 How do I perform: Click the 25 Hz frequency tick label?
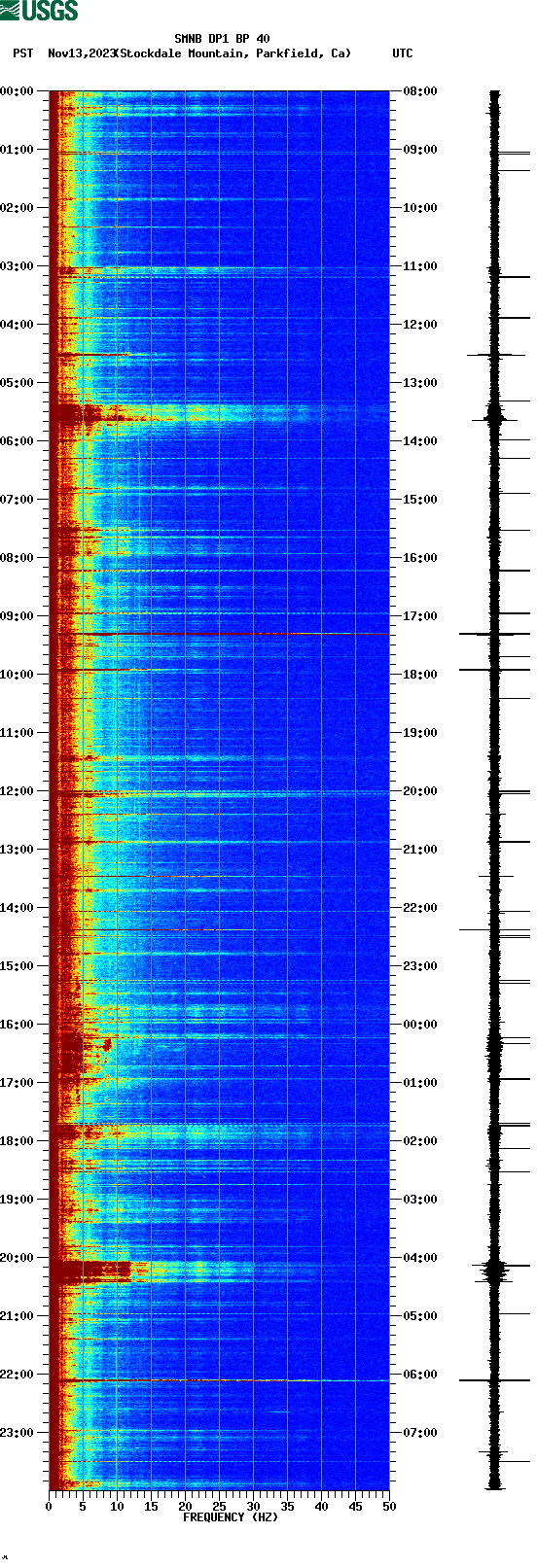(219, 1507)
